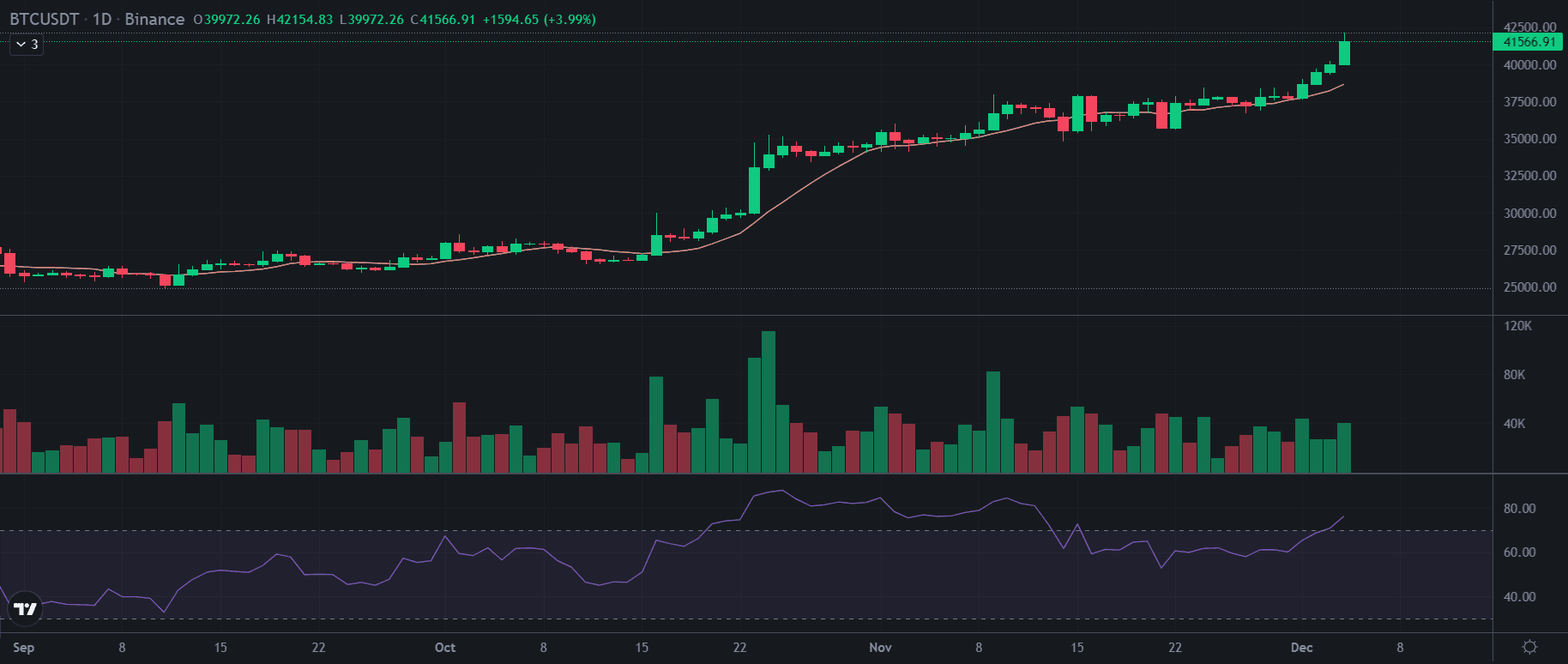Click the TradingView logo badge
1568x664 pixels.
[x=25, y=608]
